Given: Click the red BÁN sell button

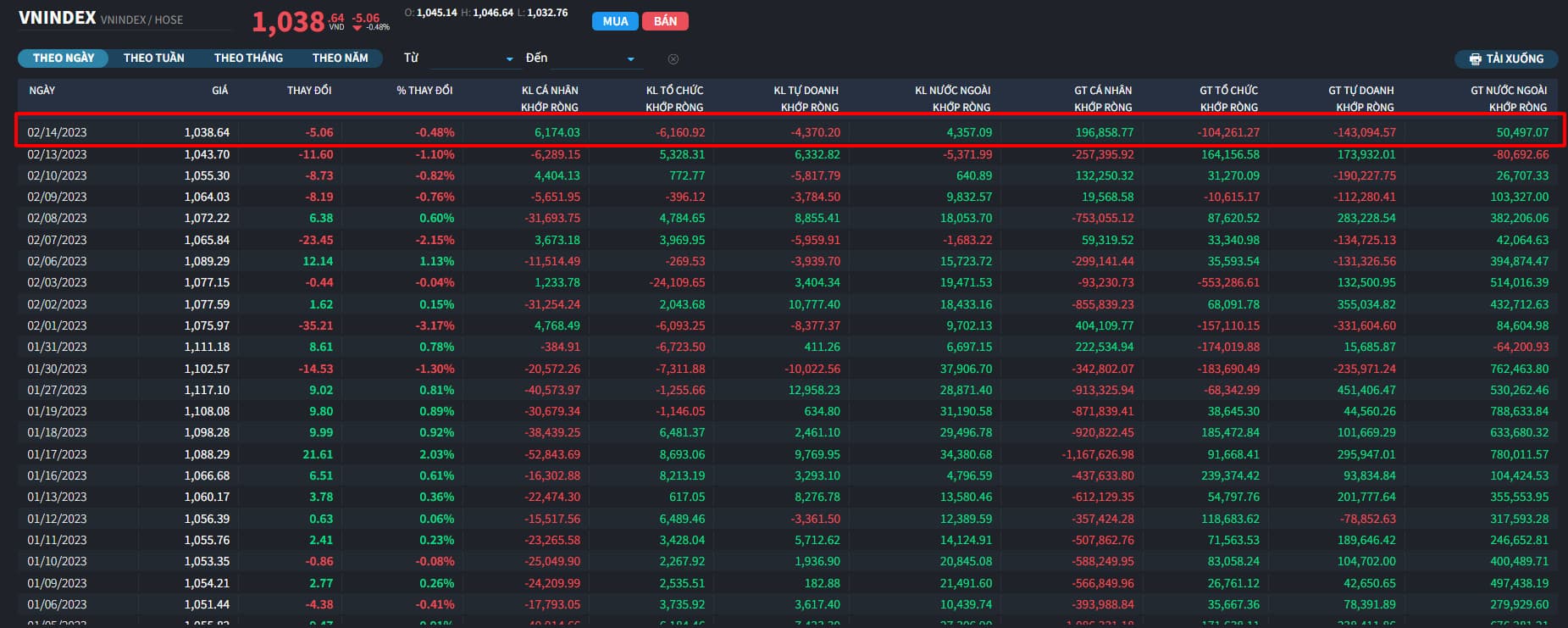Looking at the screenshot, I should click(x=665, y=21).
